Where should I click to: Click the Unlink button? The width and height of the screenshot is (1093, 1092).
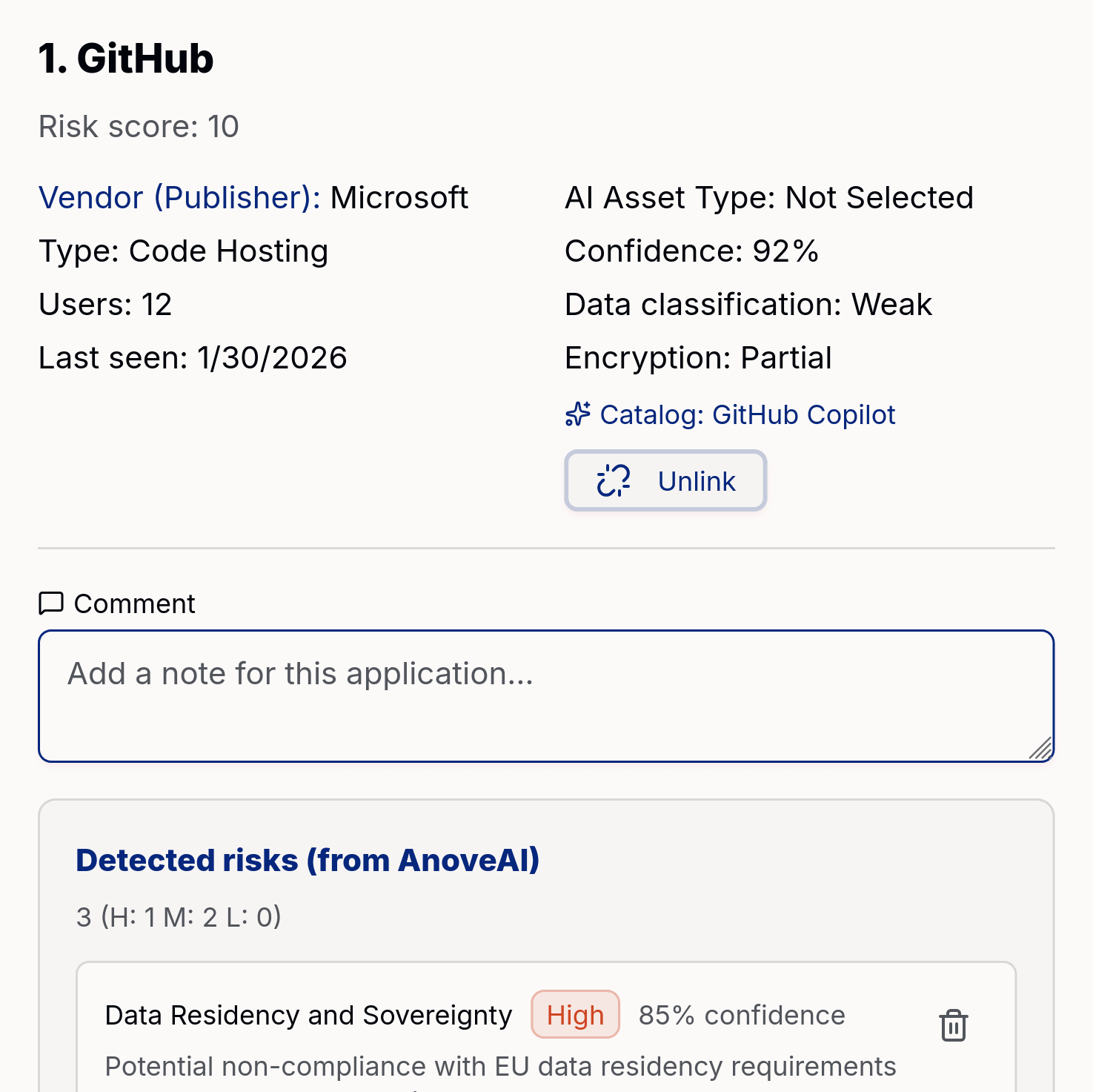665,480
